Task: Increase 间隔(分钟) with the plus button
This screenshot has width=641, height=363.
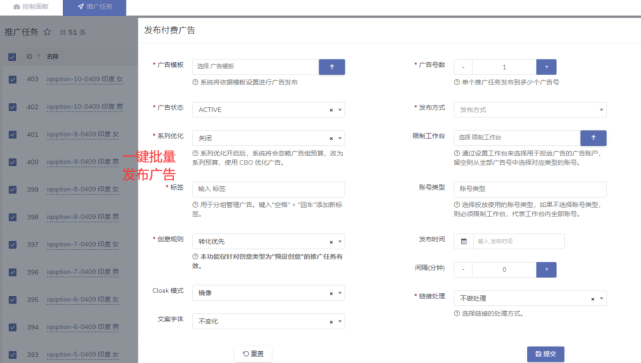Action: pos(546,270)
